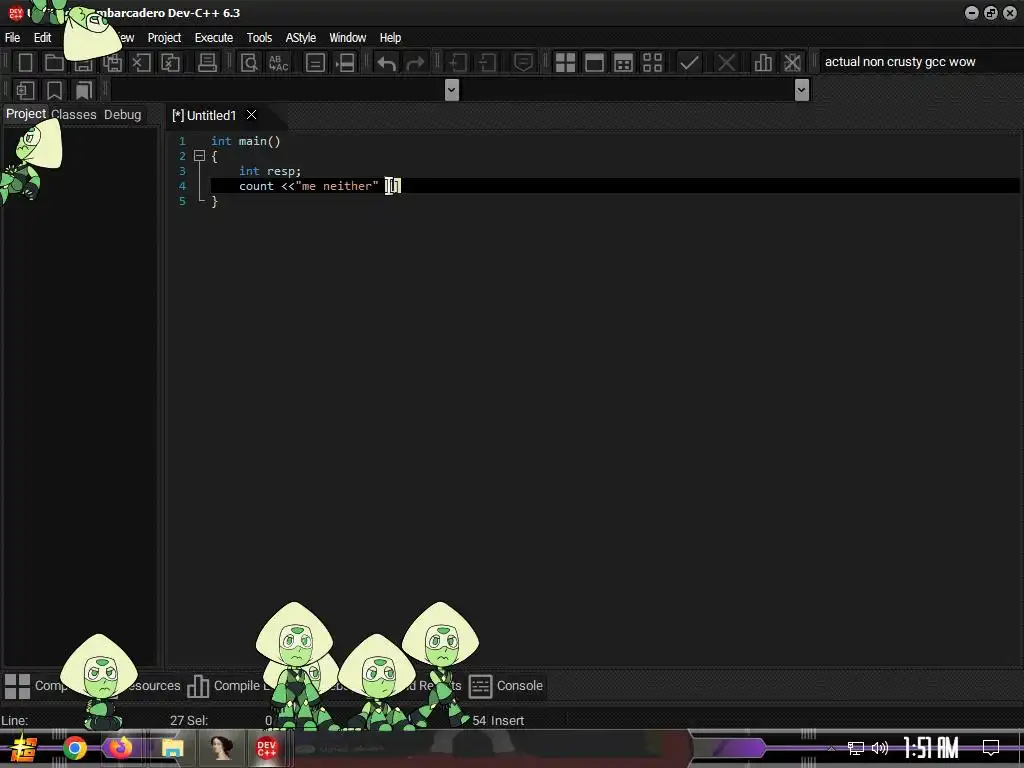1024x768 pixels.
Task: Run the program with the window icon
Action: [x=594, y=63]
